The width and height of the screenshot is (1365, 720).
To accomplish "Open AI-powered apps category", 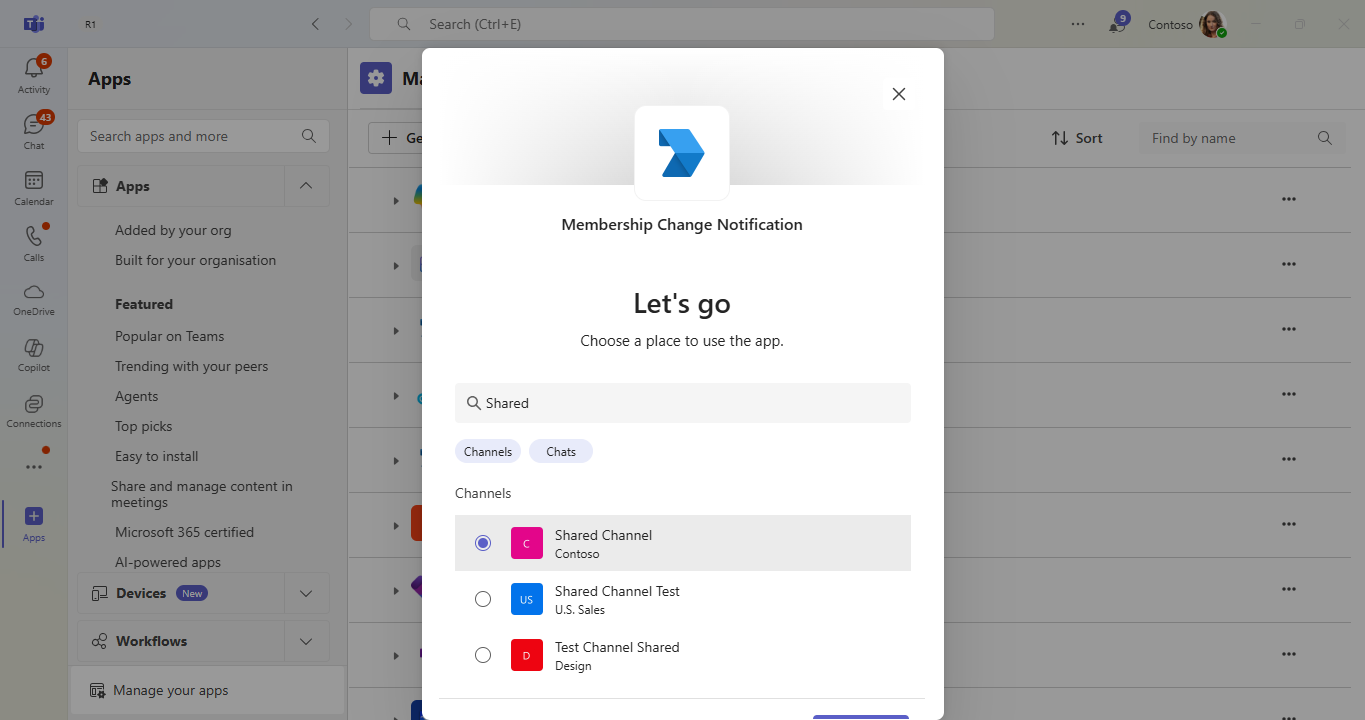I will [168, 562].
